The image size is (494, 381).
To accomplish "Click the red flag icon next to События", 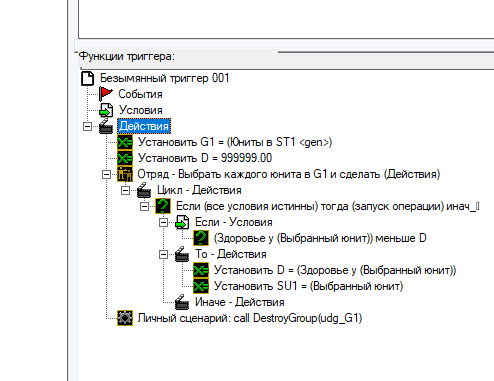I will [106, 94].
